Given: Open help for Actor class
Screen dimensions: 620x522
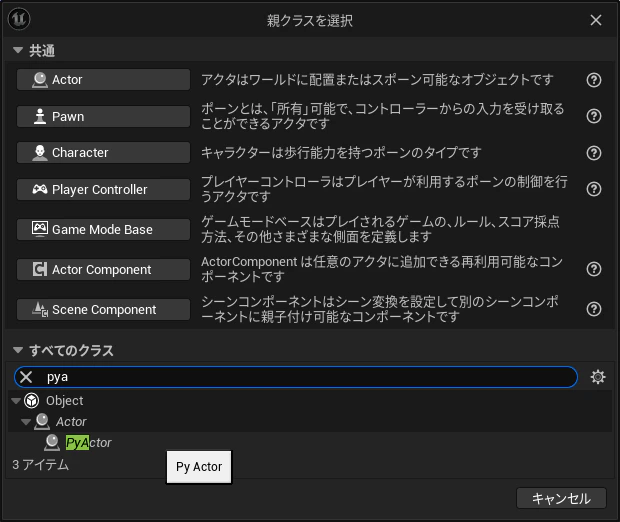Looking at the screenshot, I should 594,80.
